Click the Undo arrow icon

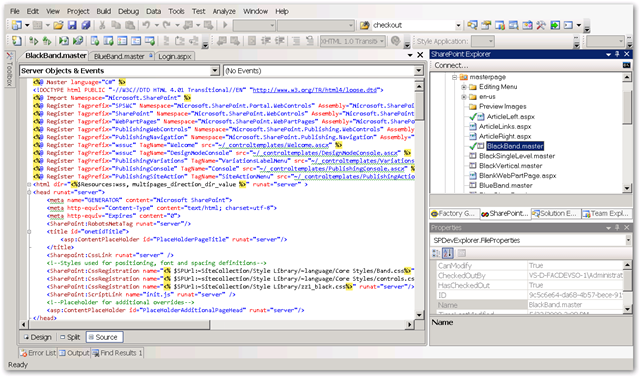146,25
